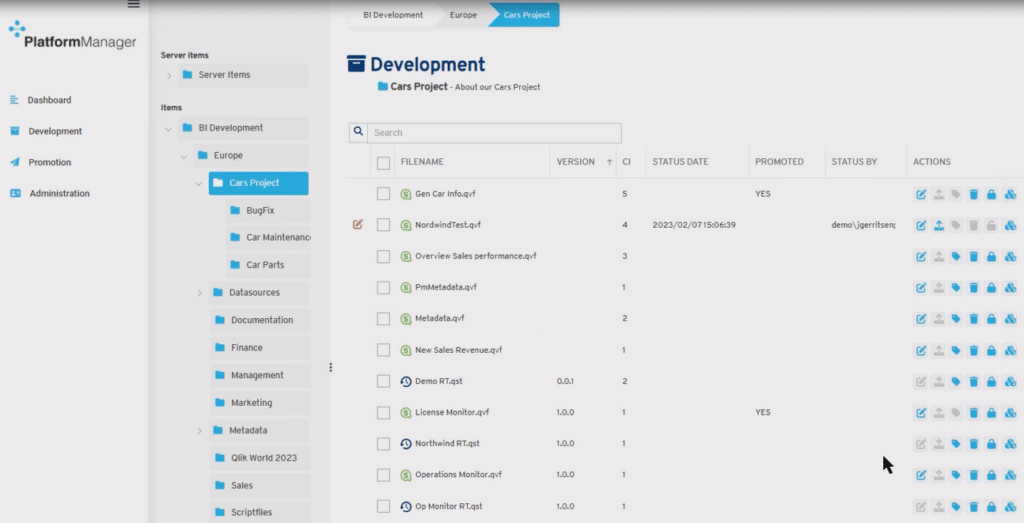
Task: Check the box for License Monitor.qvf
Action: pos(383,412)
